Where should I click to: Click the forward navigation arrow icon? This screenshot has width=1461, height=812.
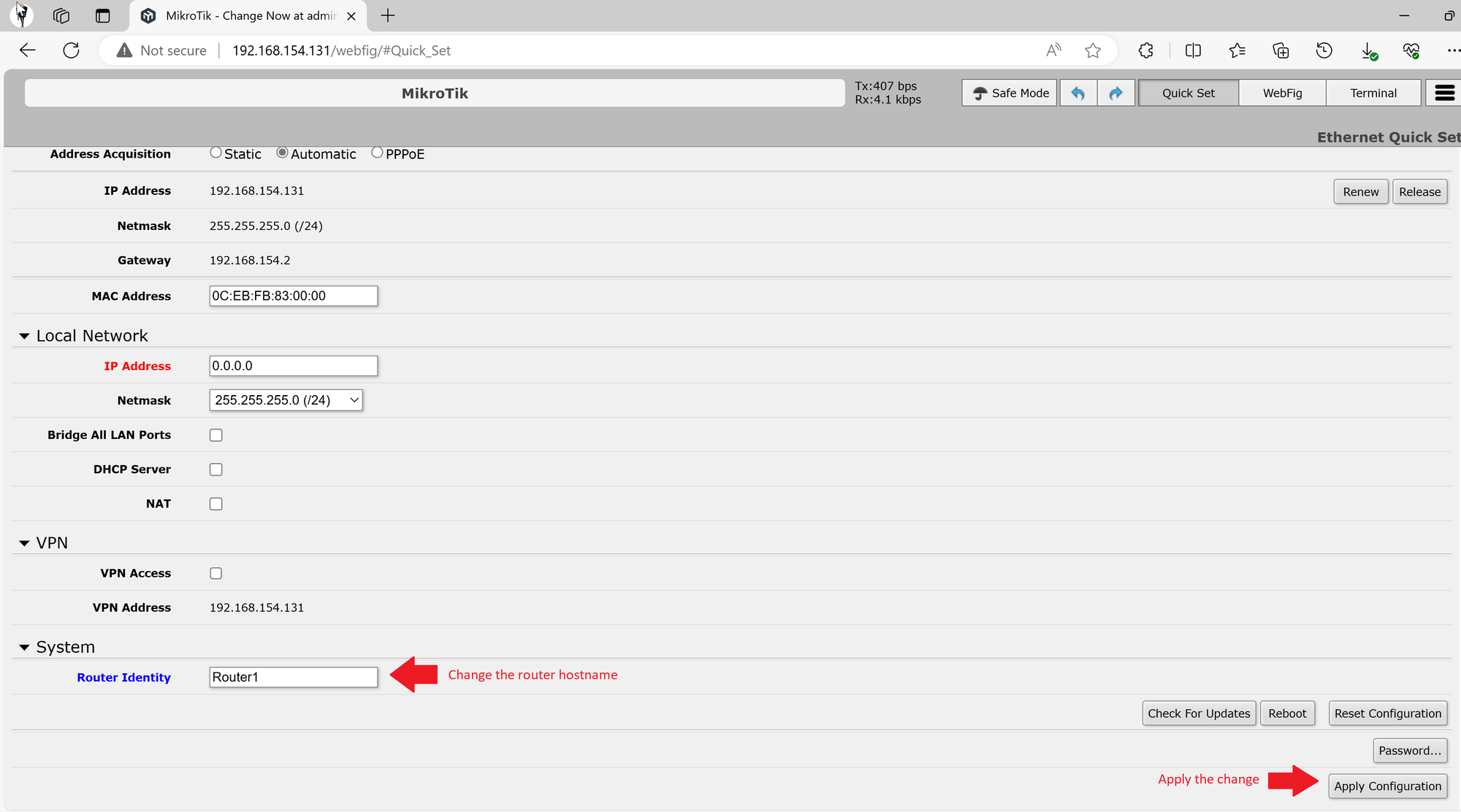(1116, 92)
